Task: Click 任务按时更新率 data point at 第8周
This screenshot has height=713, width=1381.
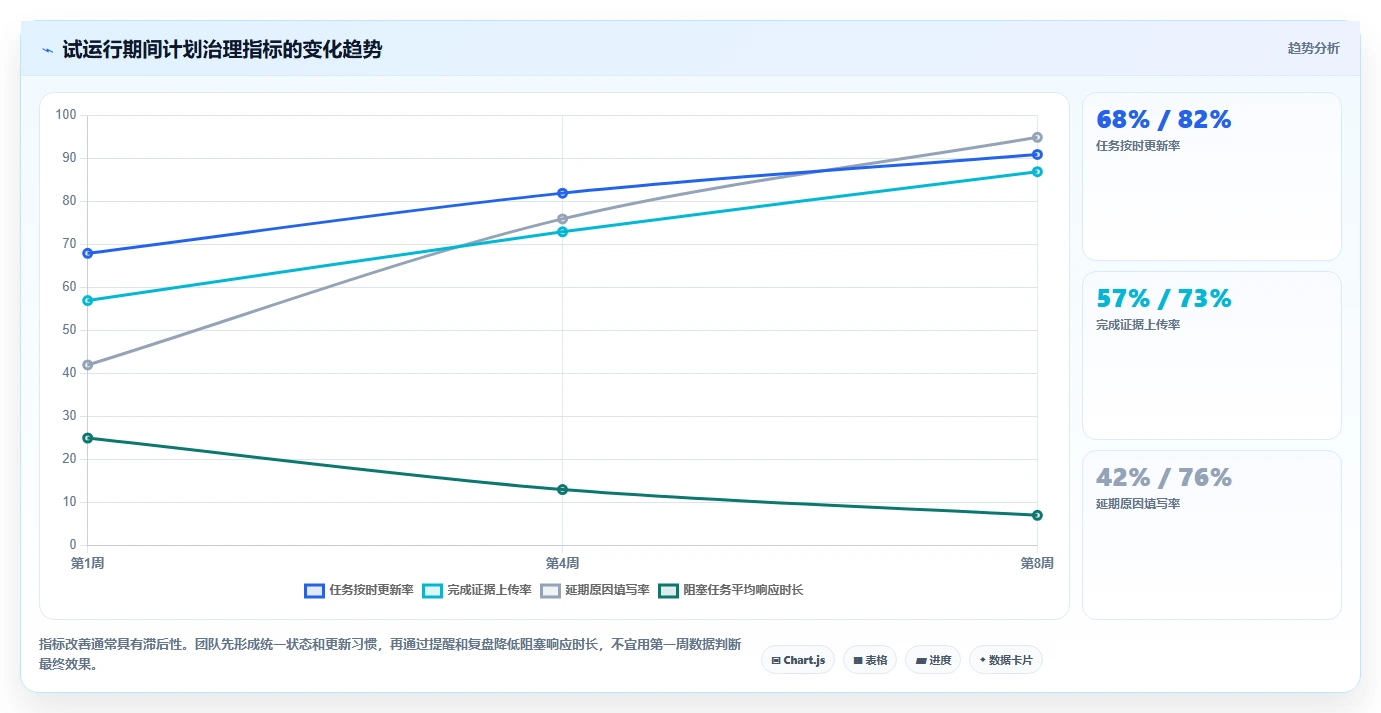Action: coord(1037,154)
